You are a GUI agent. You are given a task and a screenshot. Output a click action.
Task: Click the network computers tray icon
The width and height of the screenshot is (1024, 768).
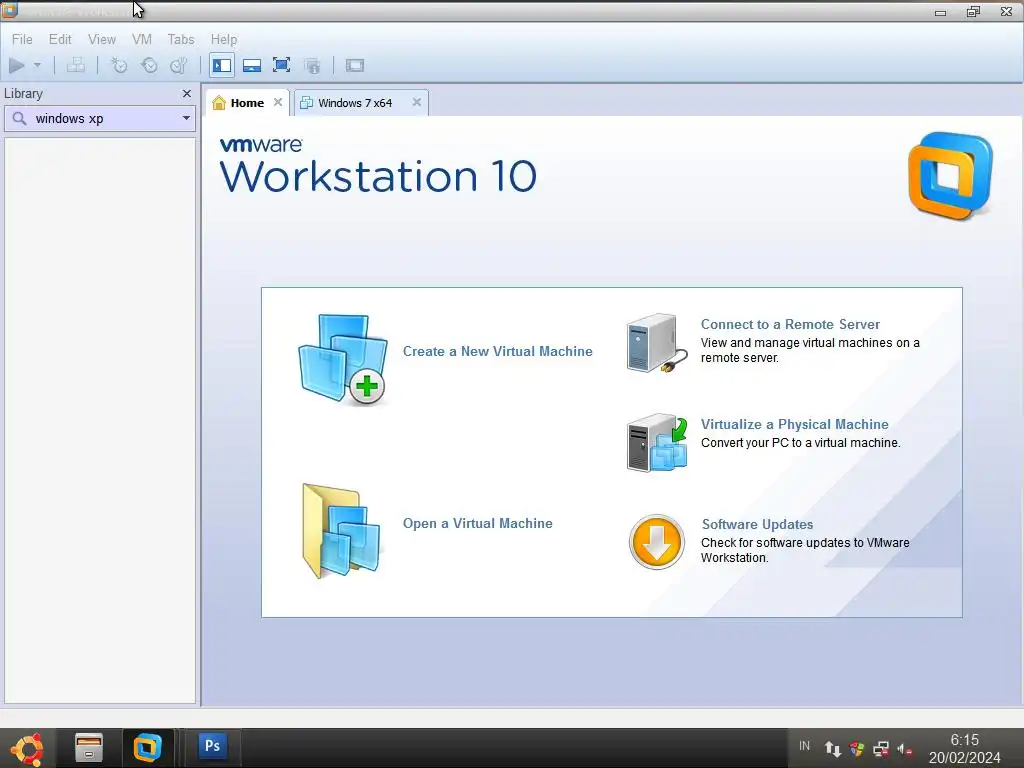(x=881, y=748)
